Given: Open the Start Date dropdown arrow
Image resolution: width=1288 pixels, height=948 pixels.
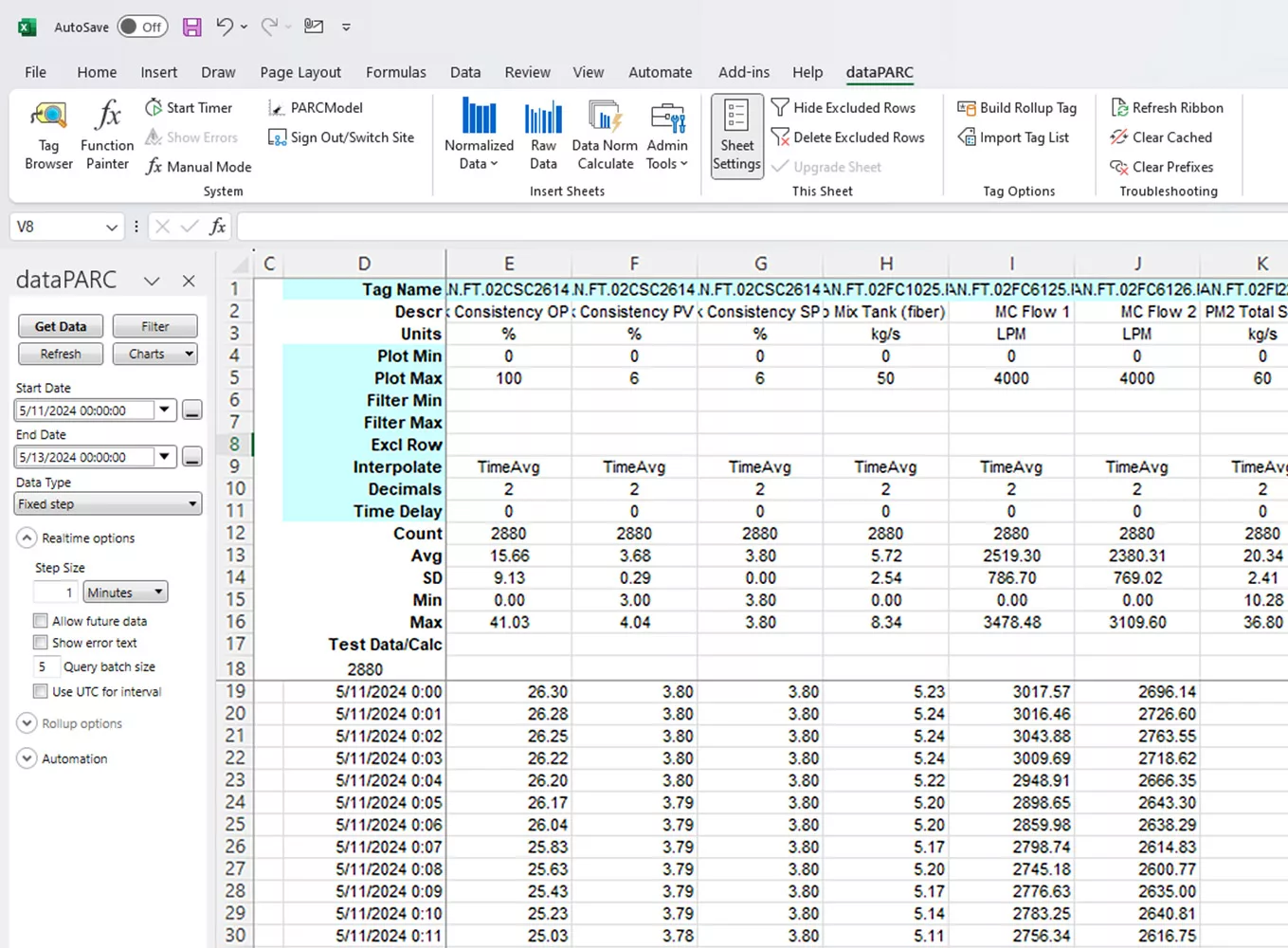Looking at the screenshot, I should click(165, 410).
